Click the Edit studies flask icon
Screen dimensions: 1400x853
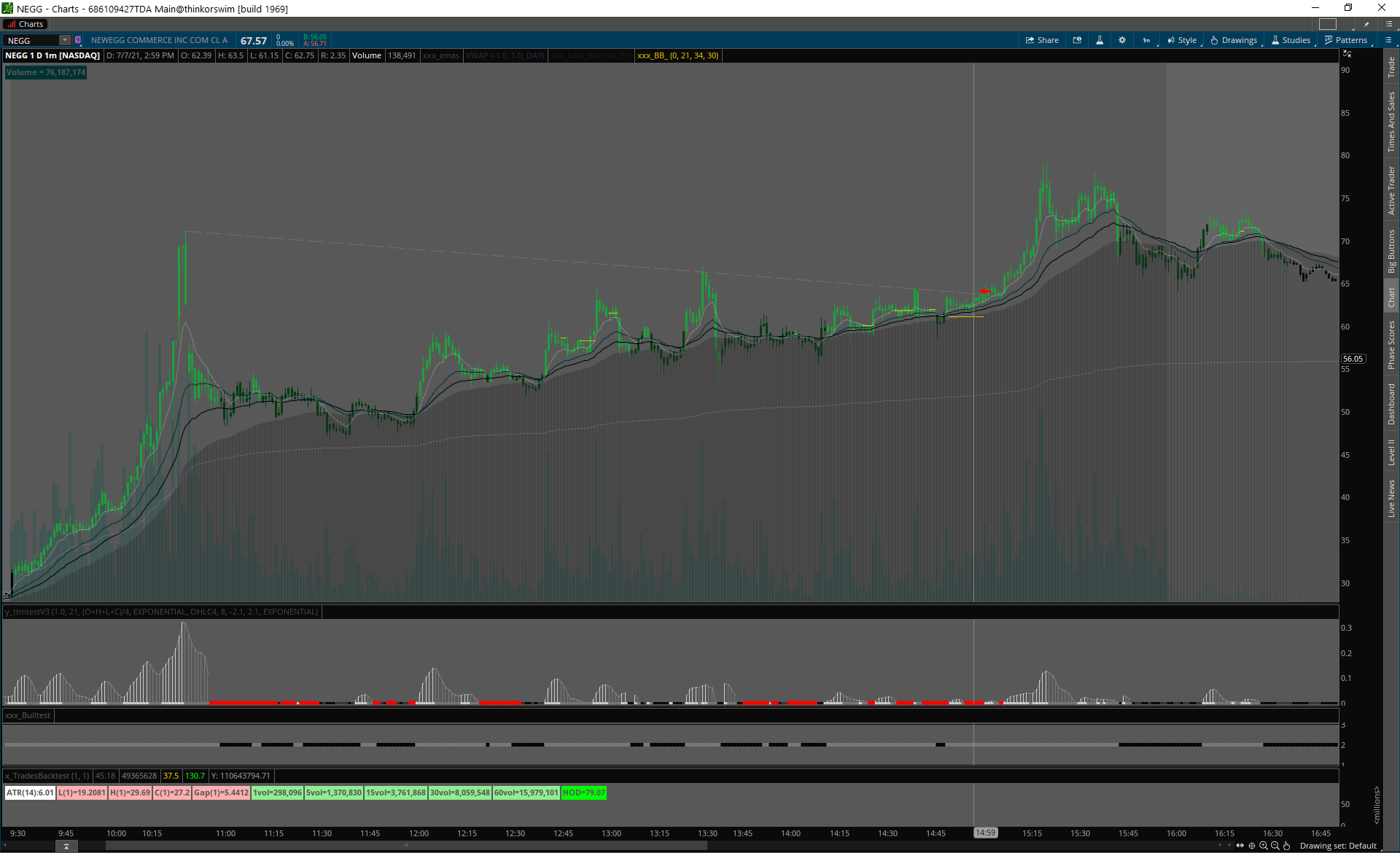1100,40
